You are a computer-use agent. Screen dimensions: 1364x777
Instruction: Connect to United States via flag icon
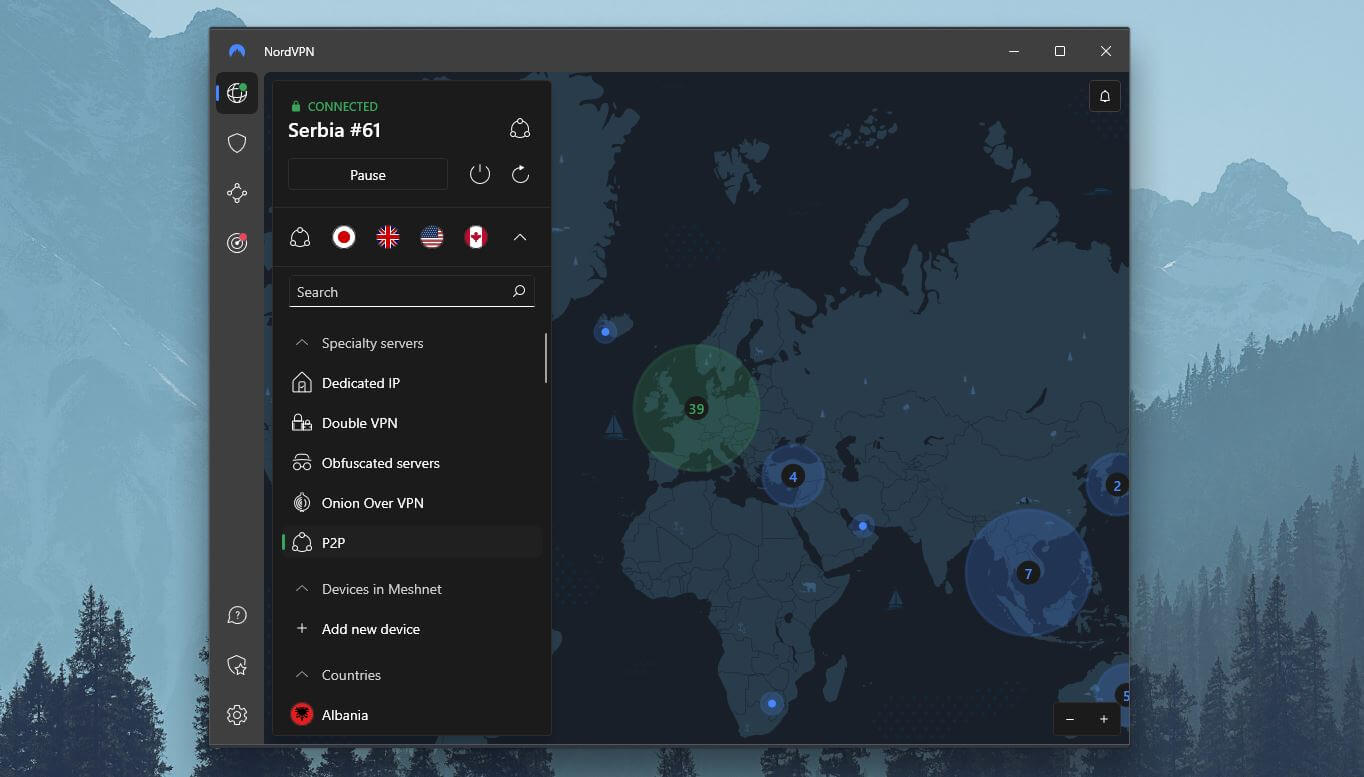click(x=432, y=237)
